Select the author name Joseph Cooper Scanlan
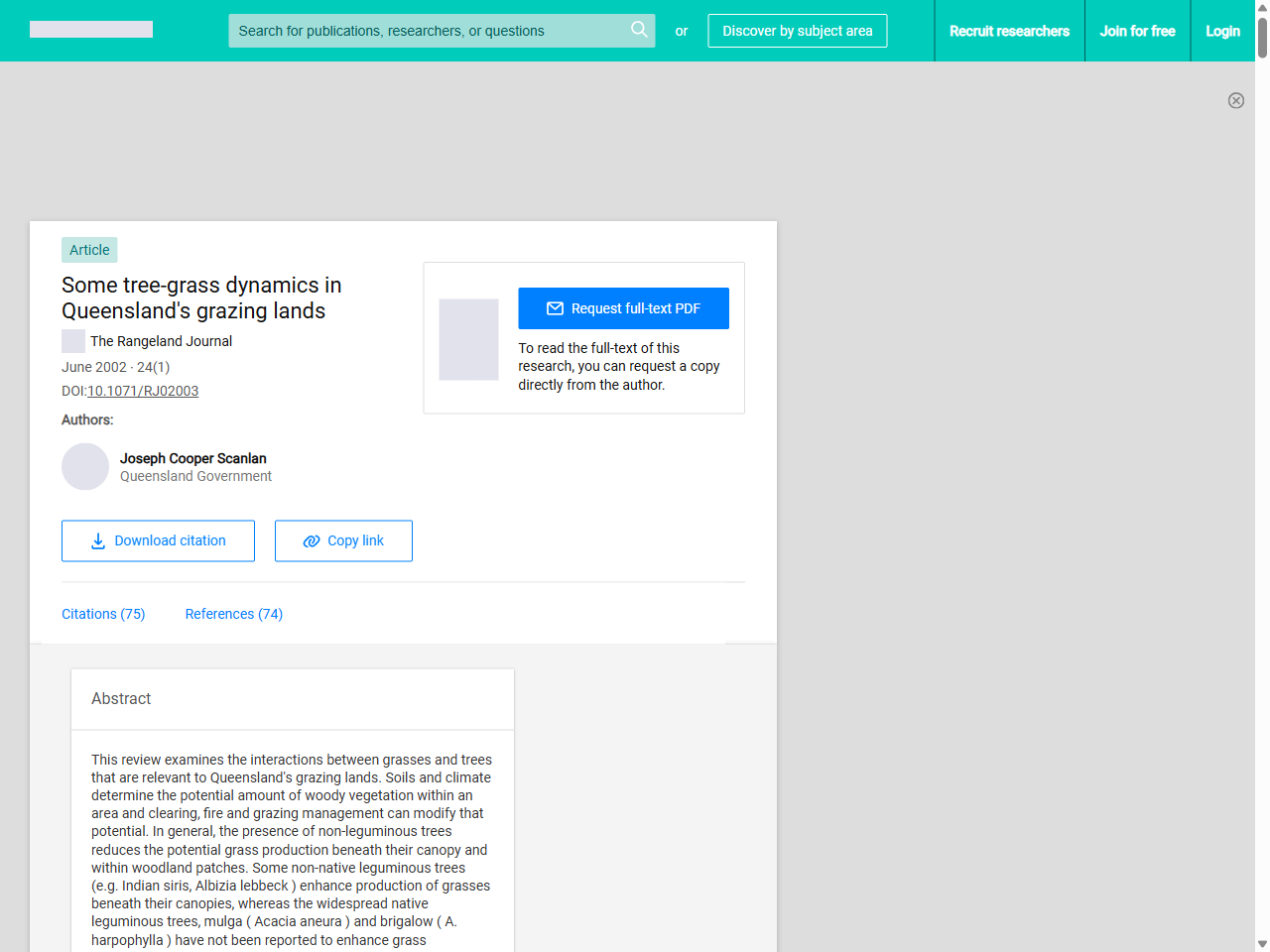Viewport: 1270px width, 952px height. tap(192, 458)
